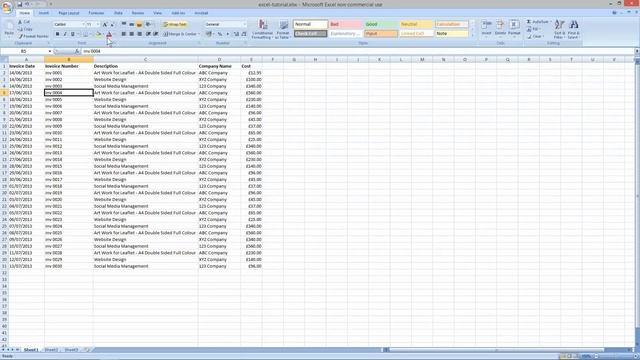Screen dimensions: 640x360
Task: Open the Office Button menu
Action: coord(6,7)
